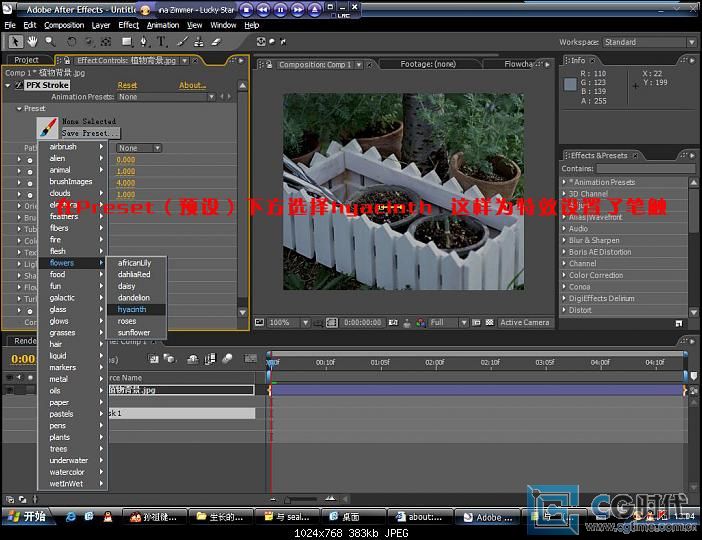702x540 pixels.
Task: Open the Animation menu
Action: (163, 25)
